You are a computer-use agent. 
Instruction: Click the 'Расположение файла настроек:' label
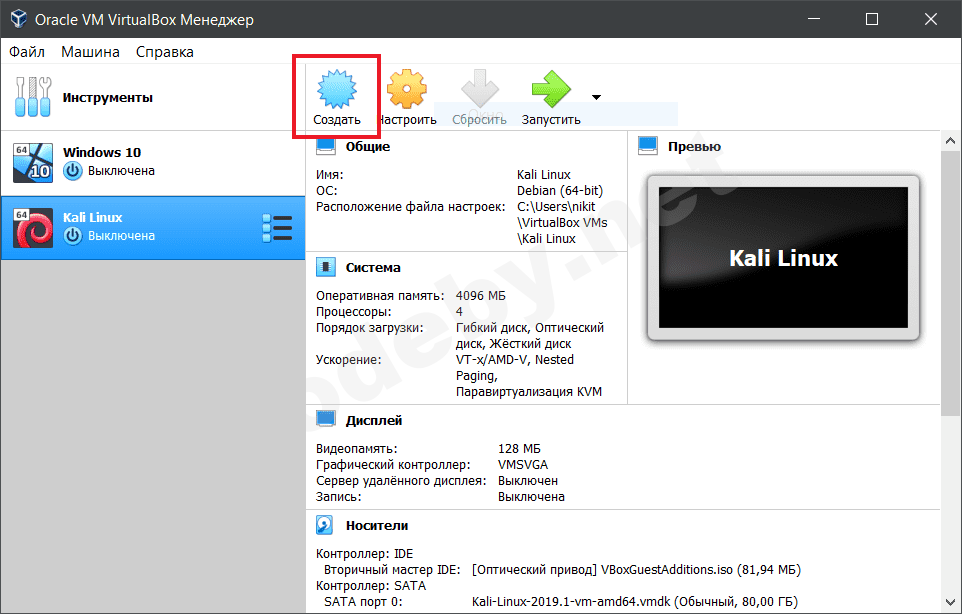click(410, 207)
